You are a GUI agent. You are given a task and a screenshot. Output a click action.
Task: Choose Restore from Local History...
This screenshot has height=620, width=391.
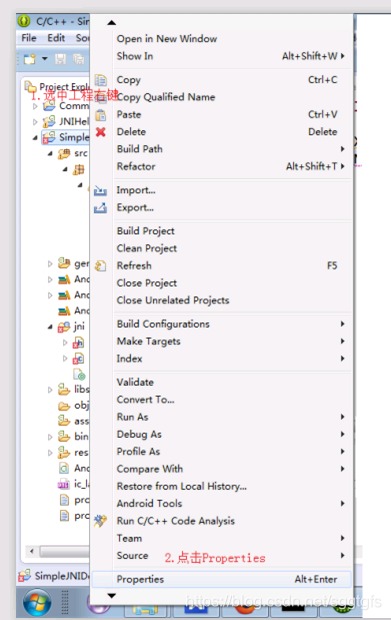222,486
